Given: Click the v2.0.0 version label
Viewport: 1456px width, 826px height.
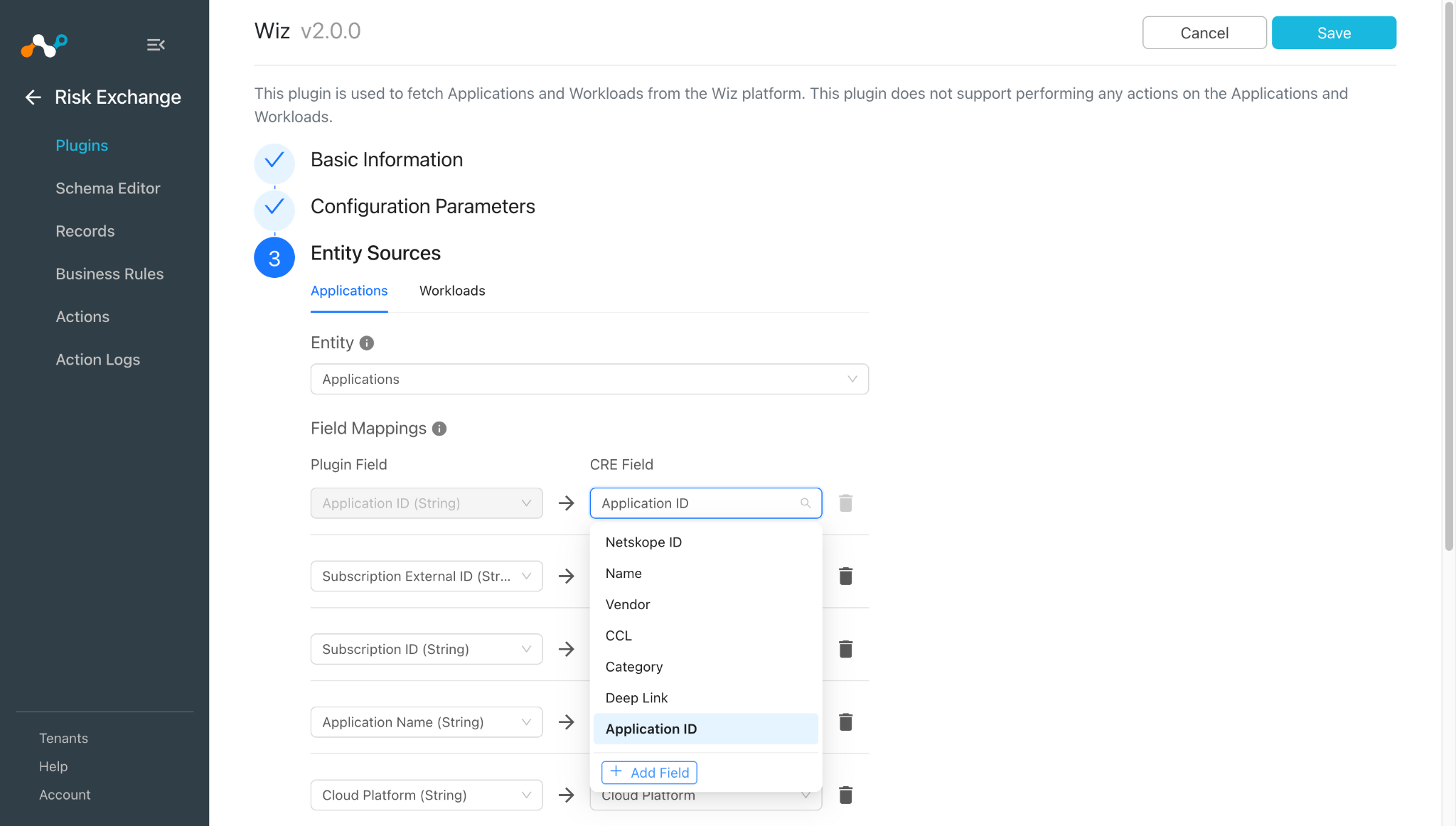Looking at the screenshot, I should pos(331,31).
